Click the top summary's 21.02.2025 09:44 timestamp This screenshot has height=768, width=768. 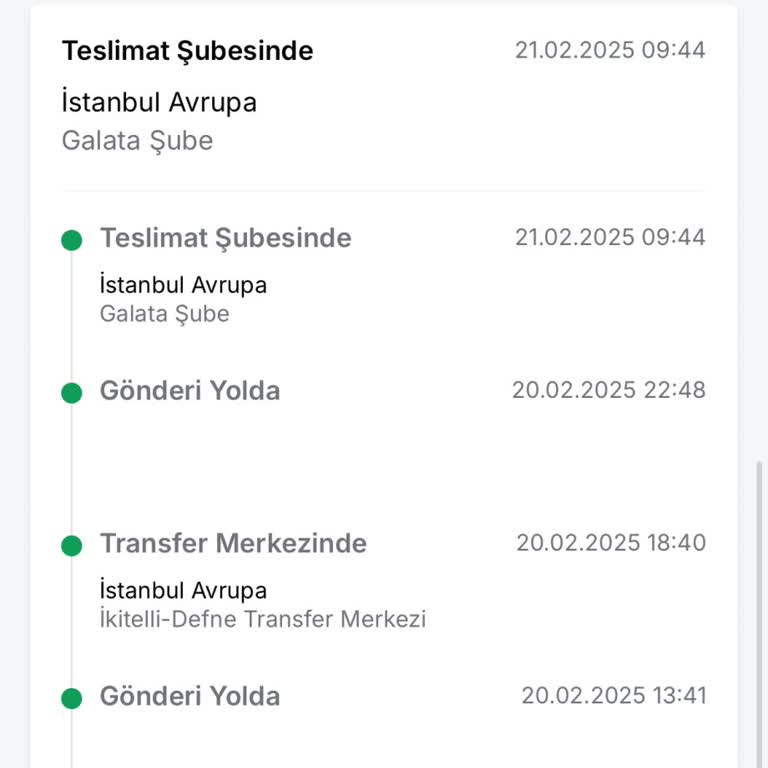click(x=610, y=50)
